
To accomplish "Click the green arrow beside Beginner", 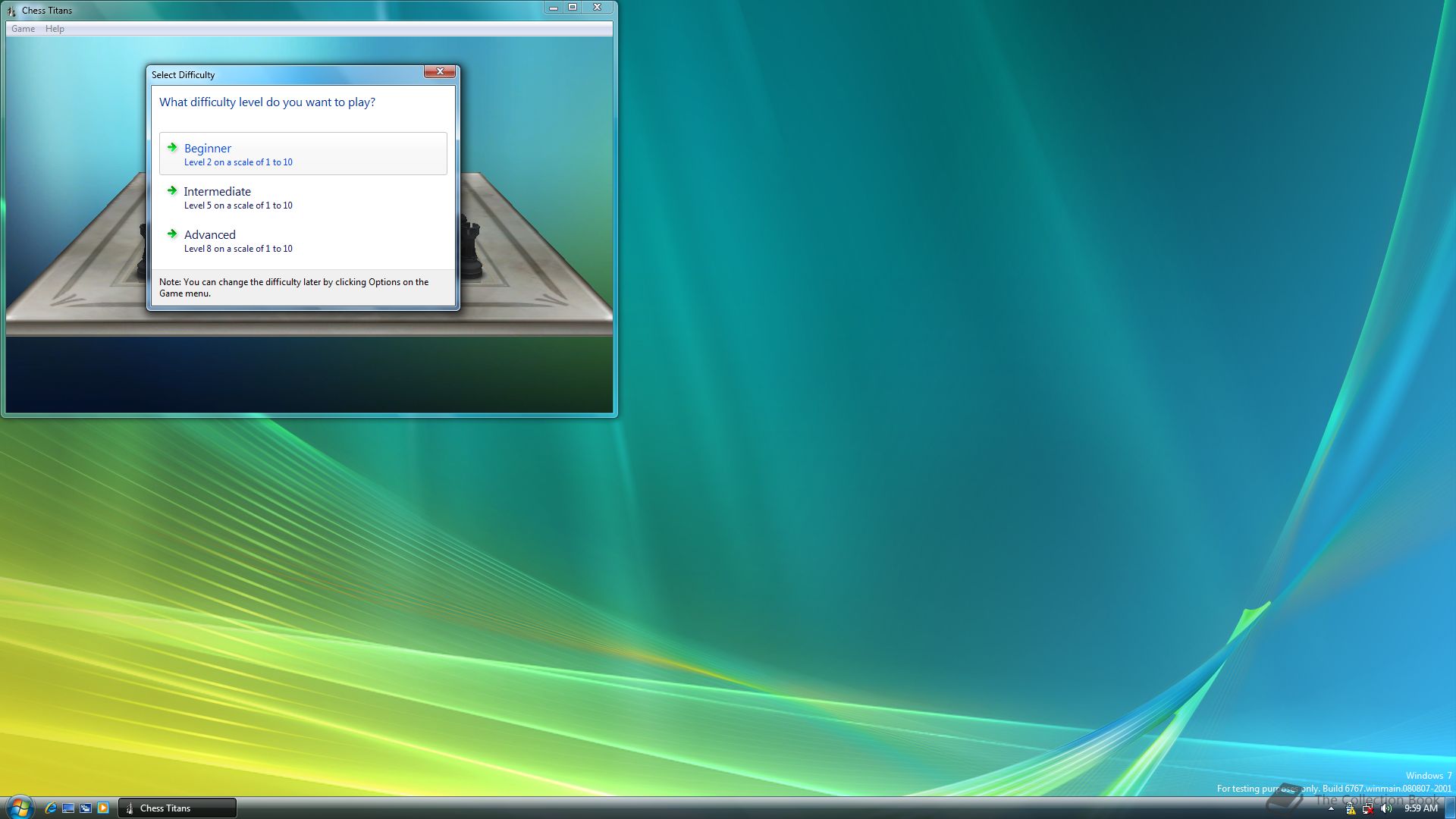I will tap(172, 148).
